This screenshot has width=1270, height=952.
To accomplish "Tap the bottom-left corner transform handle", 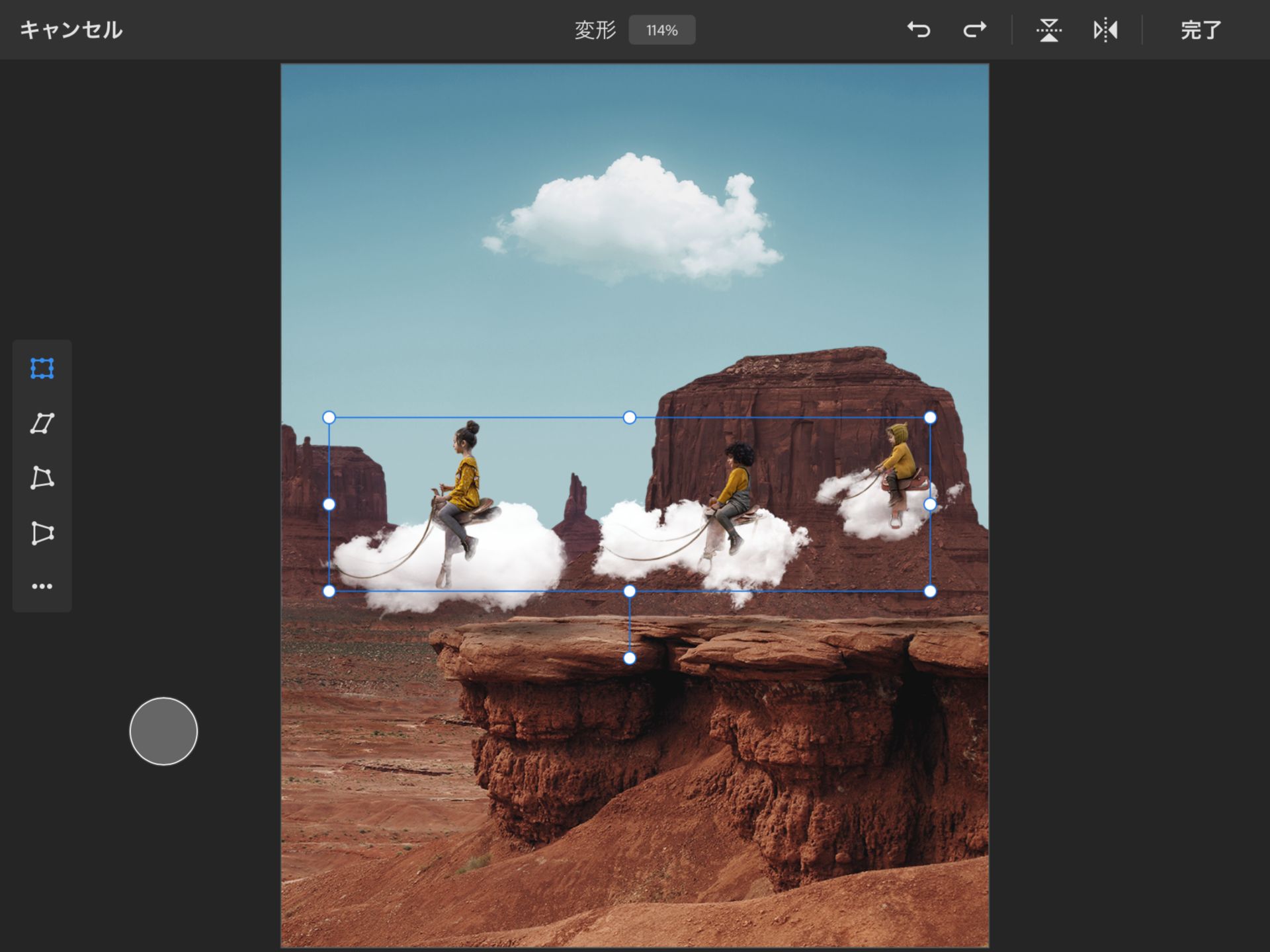I will coord(329,590).
